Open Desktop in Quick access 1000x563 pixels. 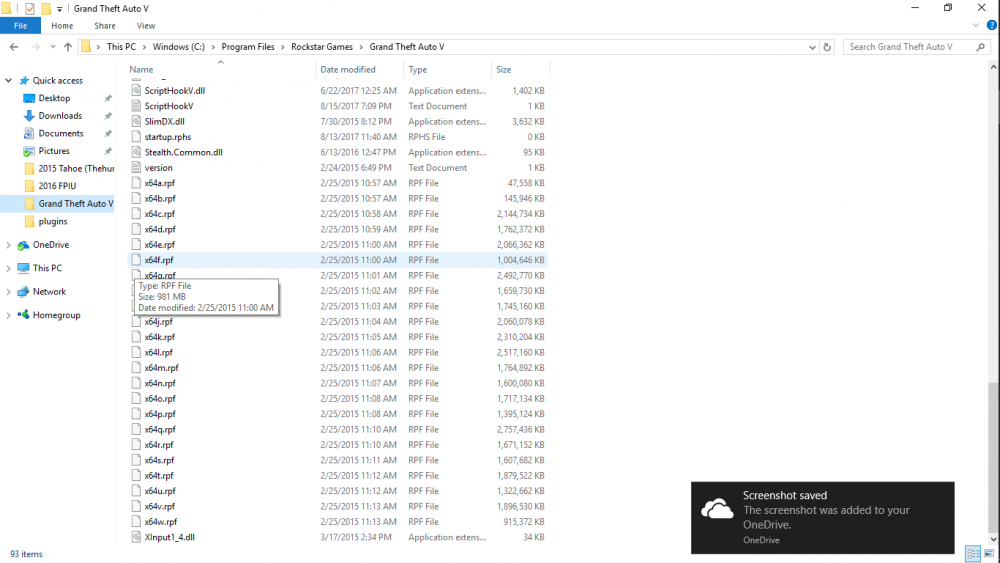[54, 98]
